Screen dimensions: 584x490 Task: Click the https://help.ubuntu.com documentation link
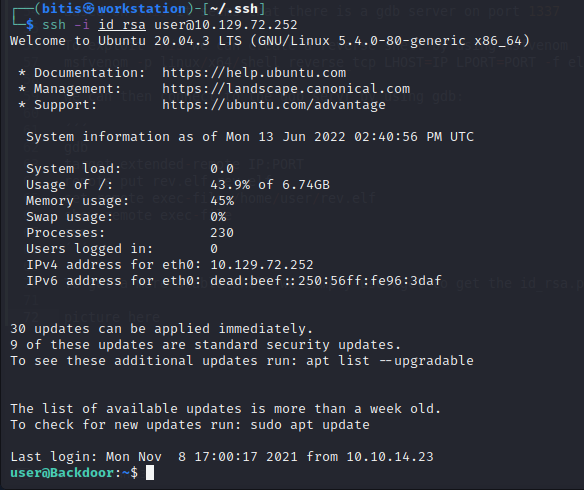click(x=254, y=73)
